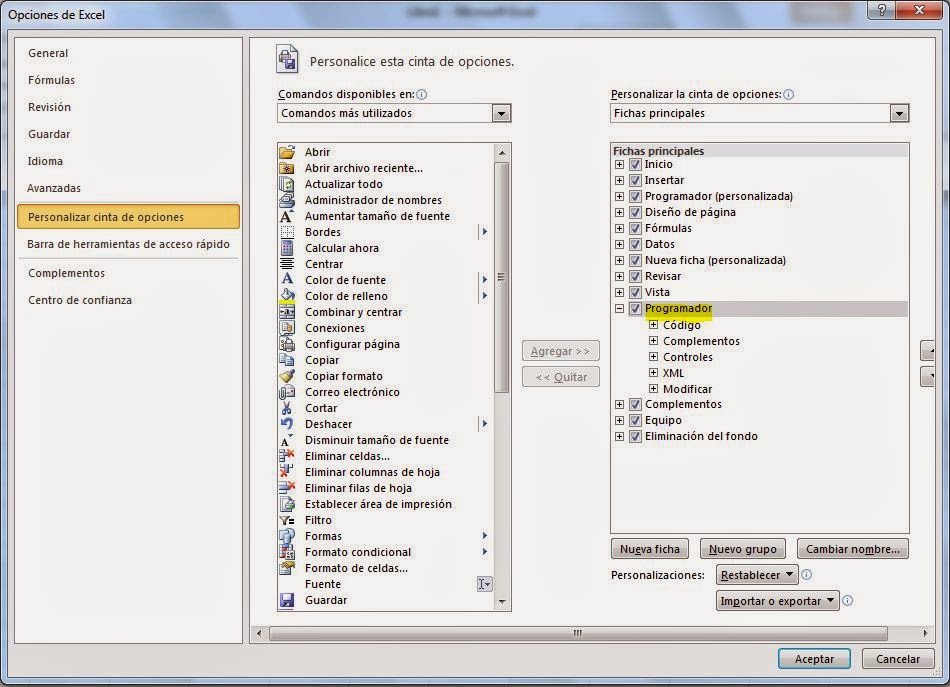The width and height of the screenshot is (950, 687).
Task: Disable the Programador tab checkbox
Action: pos(635,308)
